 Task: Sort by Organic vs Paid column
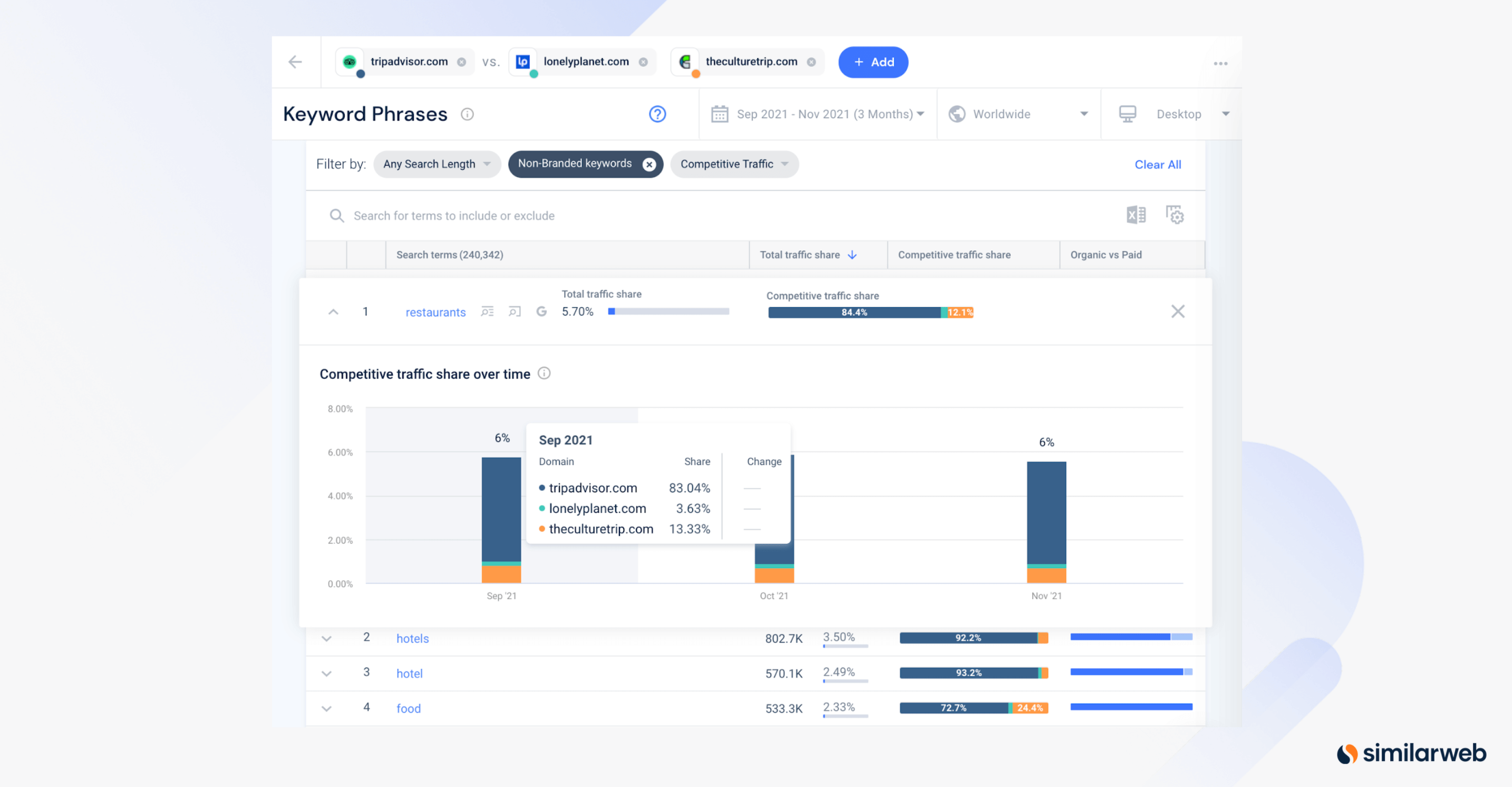[1106, 255]
